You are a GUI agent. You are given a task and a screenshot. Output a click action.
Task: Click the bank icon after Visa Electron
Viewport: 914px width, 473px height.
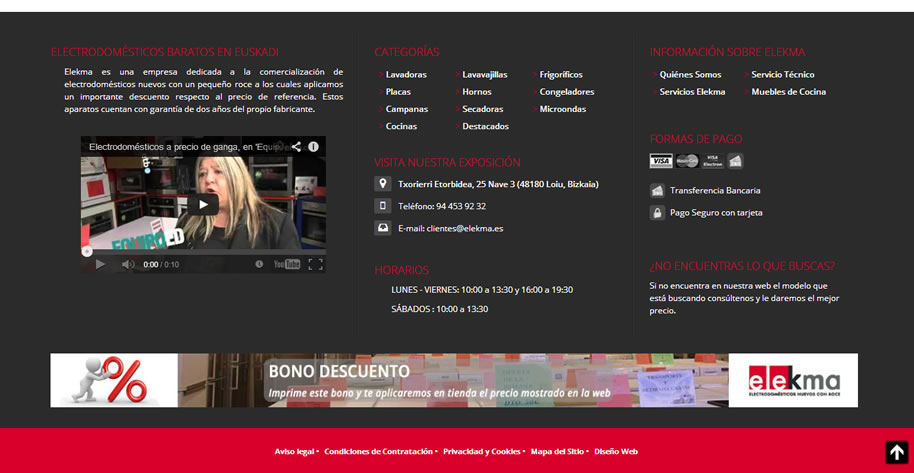tap(735, 161)
